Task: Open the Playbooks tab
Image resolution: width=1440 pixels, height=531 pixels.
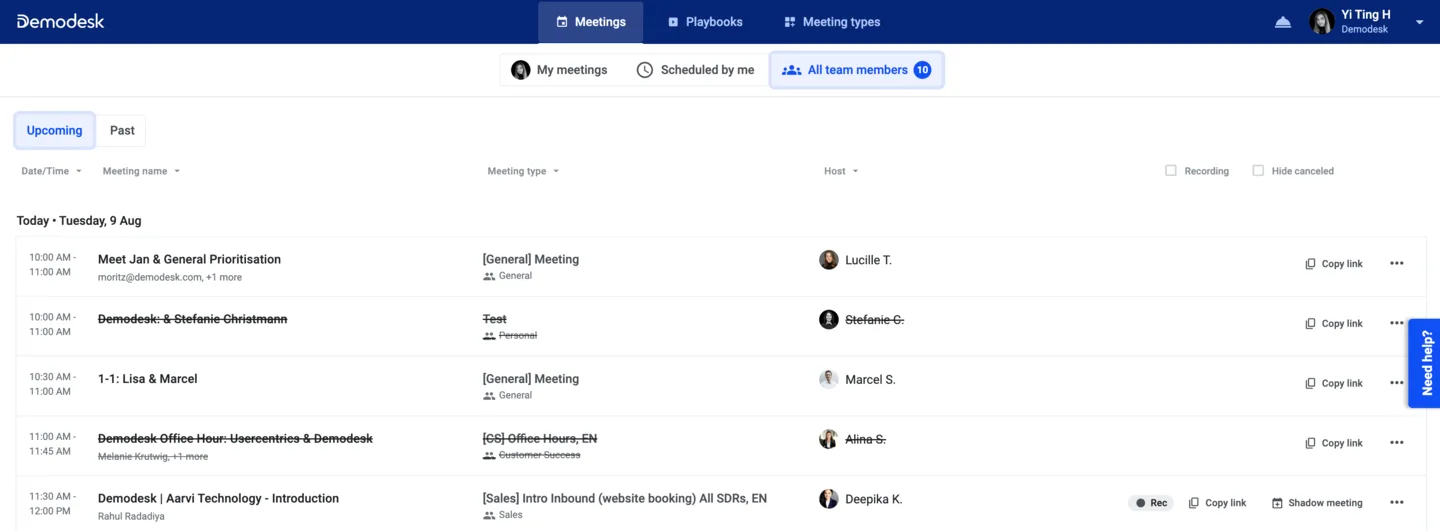Action: pos(704,22)
